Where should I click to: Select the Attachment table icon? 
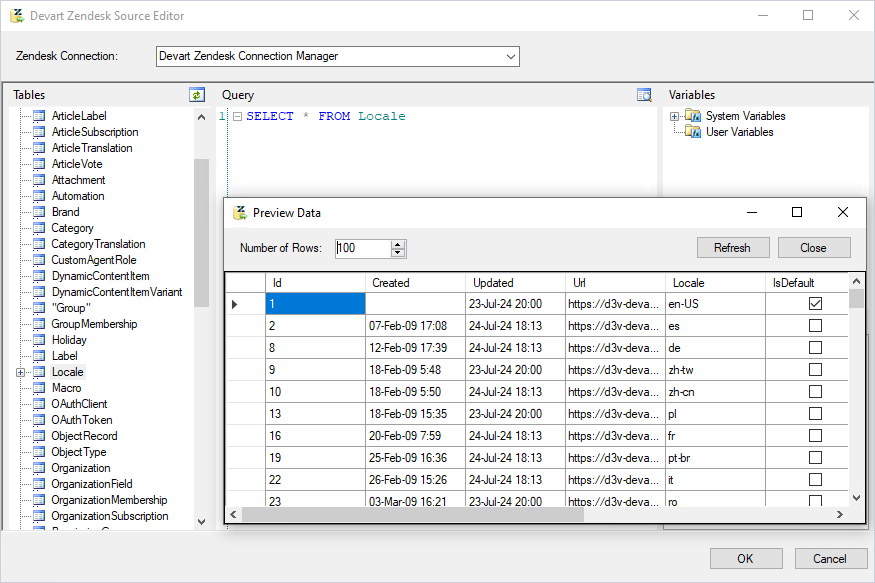(41, 179)
